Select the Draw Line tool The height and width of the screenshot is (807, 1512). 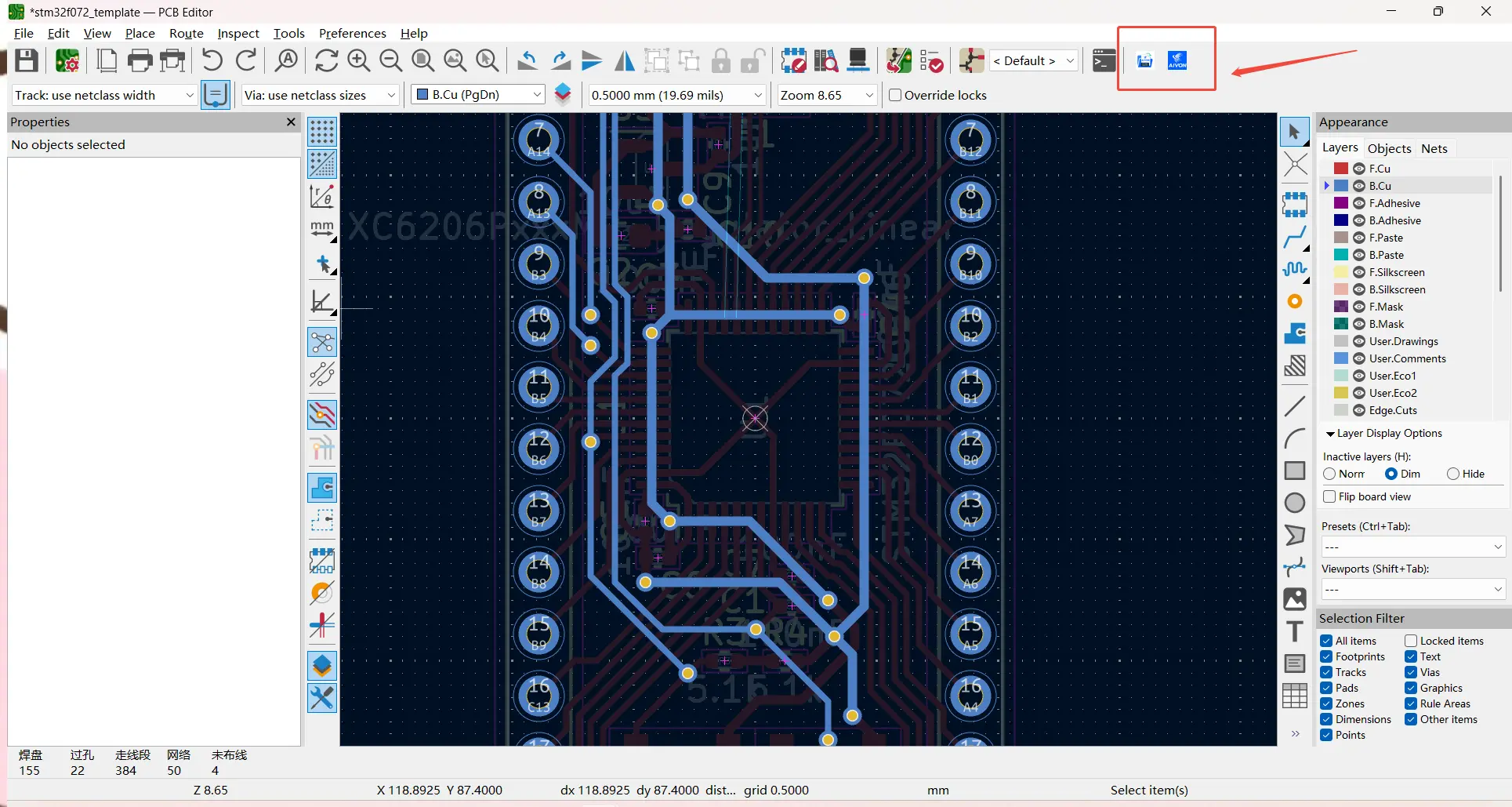[x=1295, y=405]
